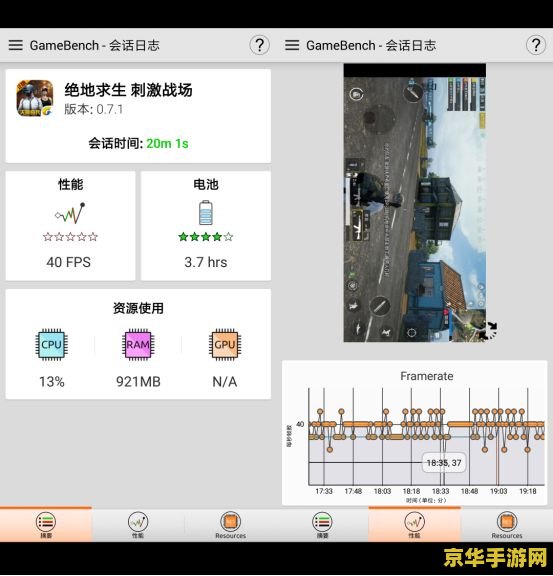This screenshot has width=553, height=576.
Task: Tap the 13% CPU usage value
Action: (52, 382)
